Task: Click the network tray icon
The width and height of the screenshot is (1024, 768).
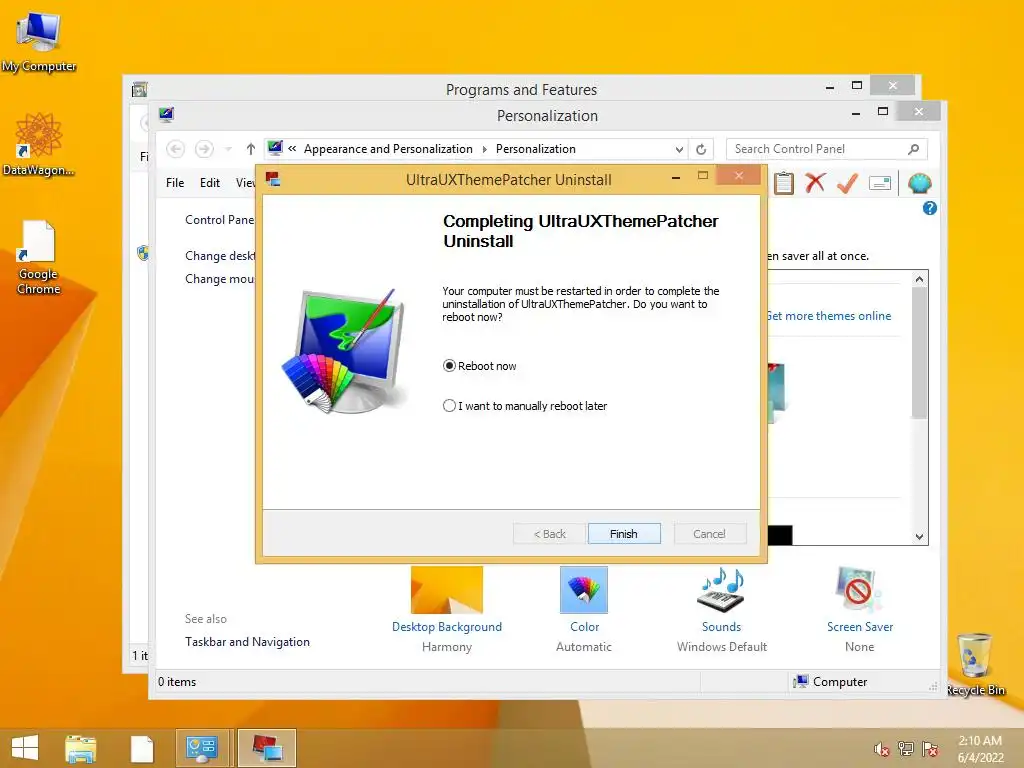Action: [906, 749]
